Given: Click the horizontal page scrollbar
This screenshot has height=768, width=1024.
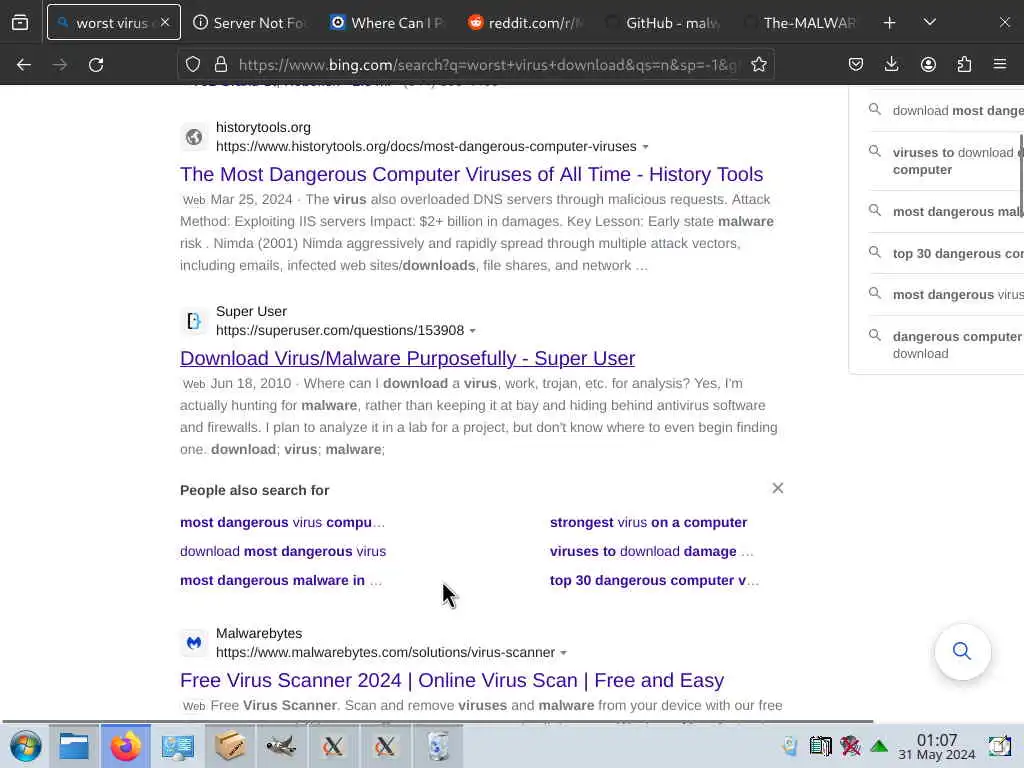Looking at the screenshot, I should 438,722.
